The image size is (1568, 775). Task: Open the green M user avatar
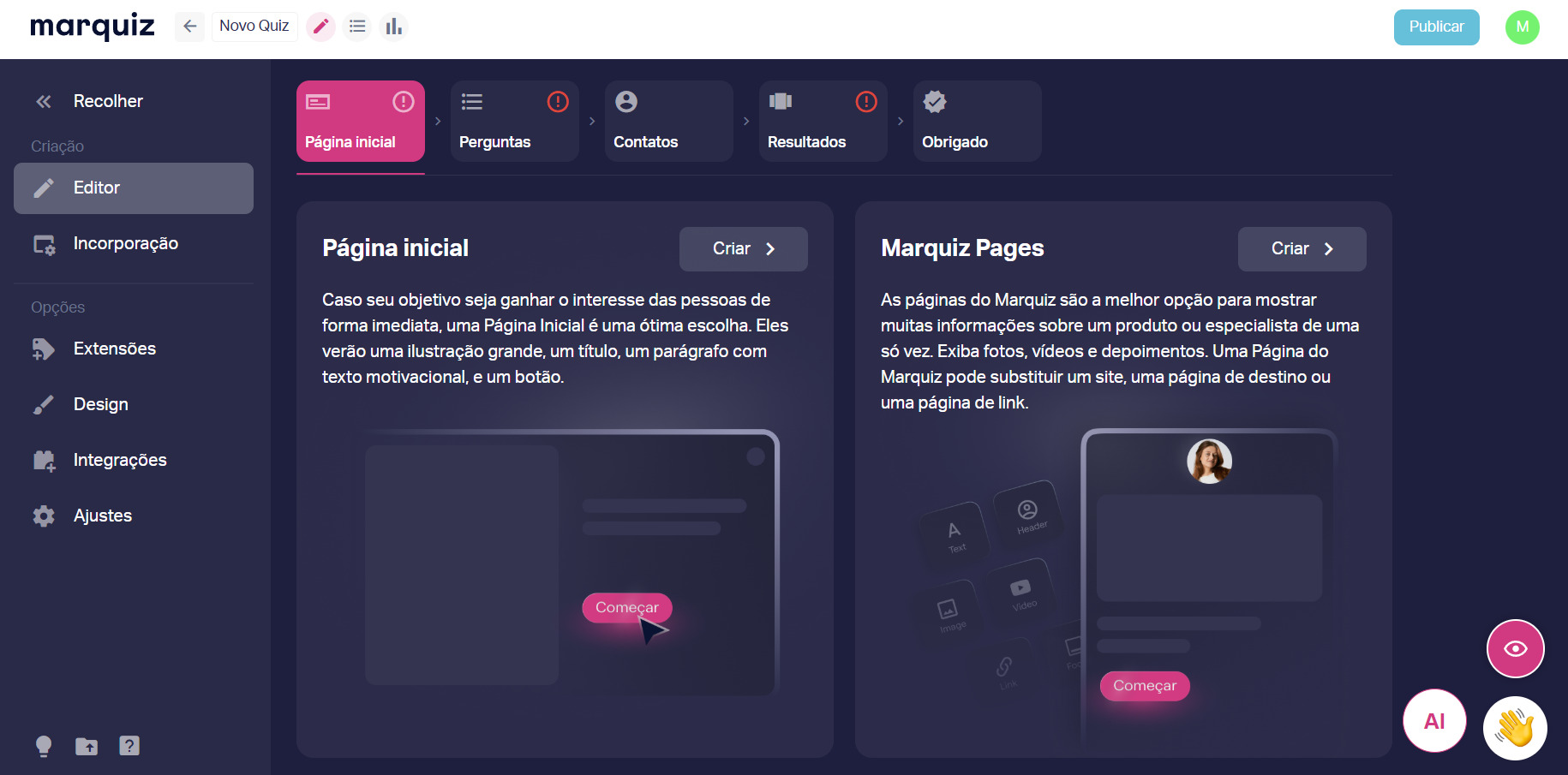1523,27
